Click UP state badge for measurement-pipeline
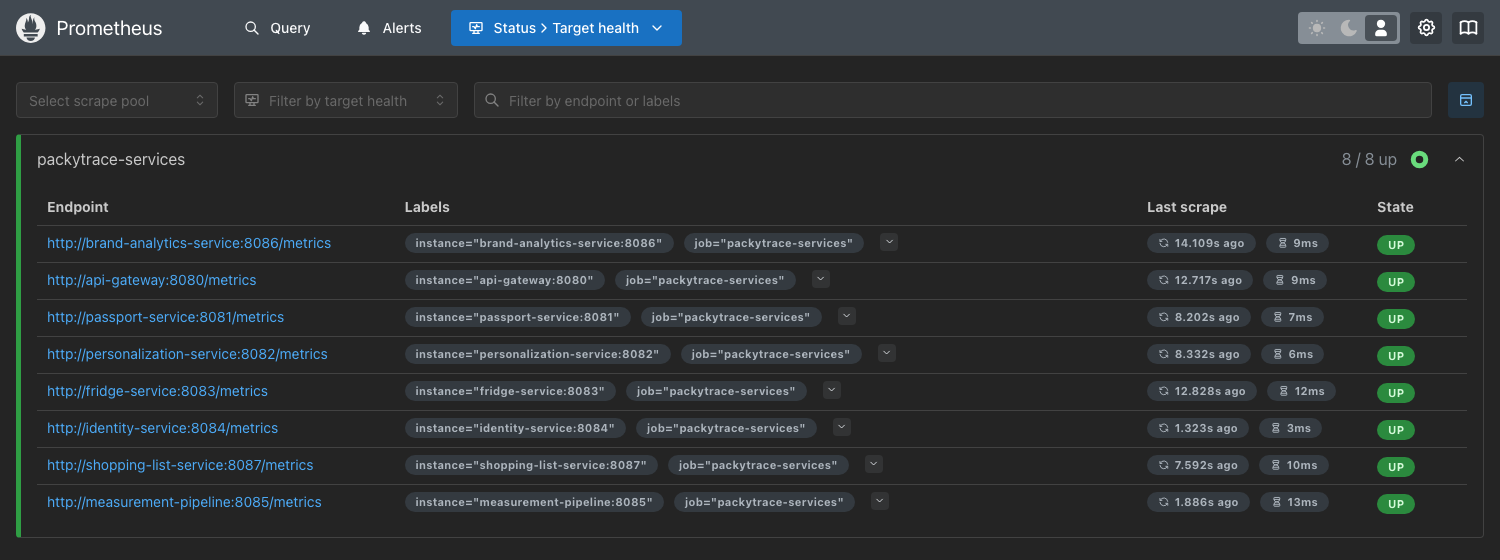This screenshot has width=1500, height=560. coord(1396,504)
